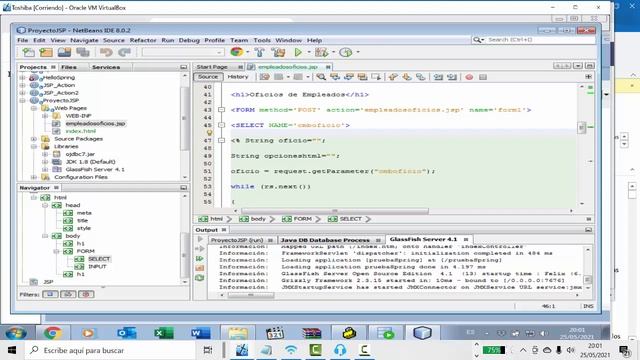Select index.html in Projects tree
640x360 pixels.
click(x=80, y=131)
